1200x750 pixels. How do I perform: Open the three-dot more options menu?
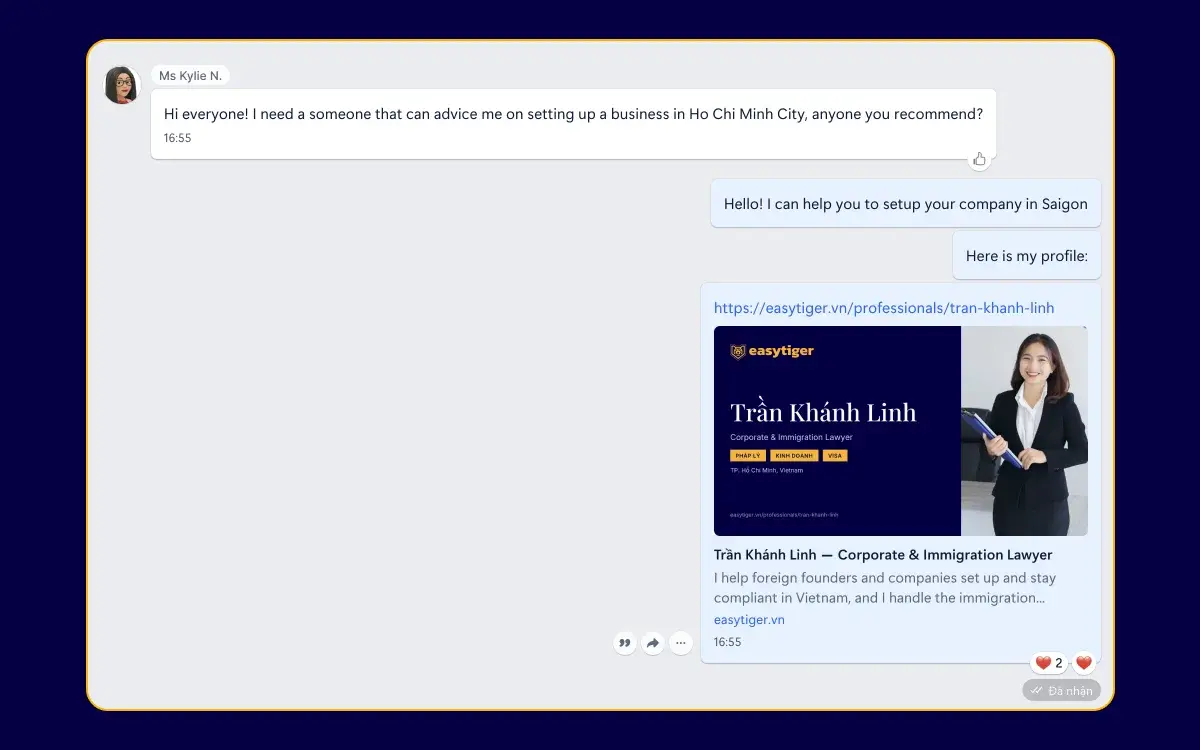tap(681, 643)
